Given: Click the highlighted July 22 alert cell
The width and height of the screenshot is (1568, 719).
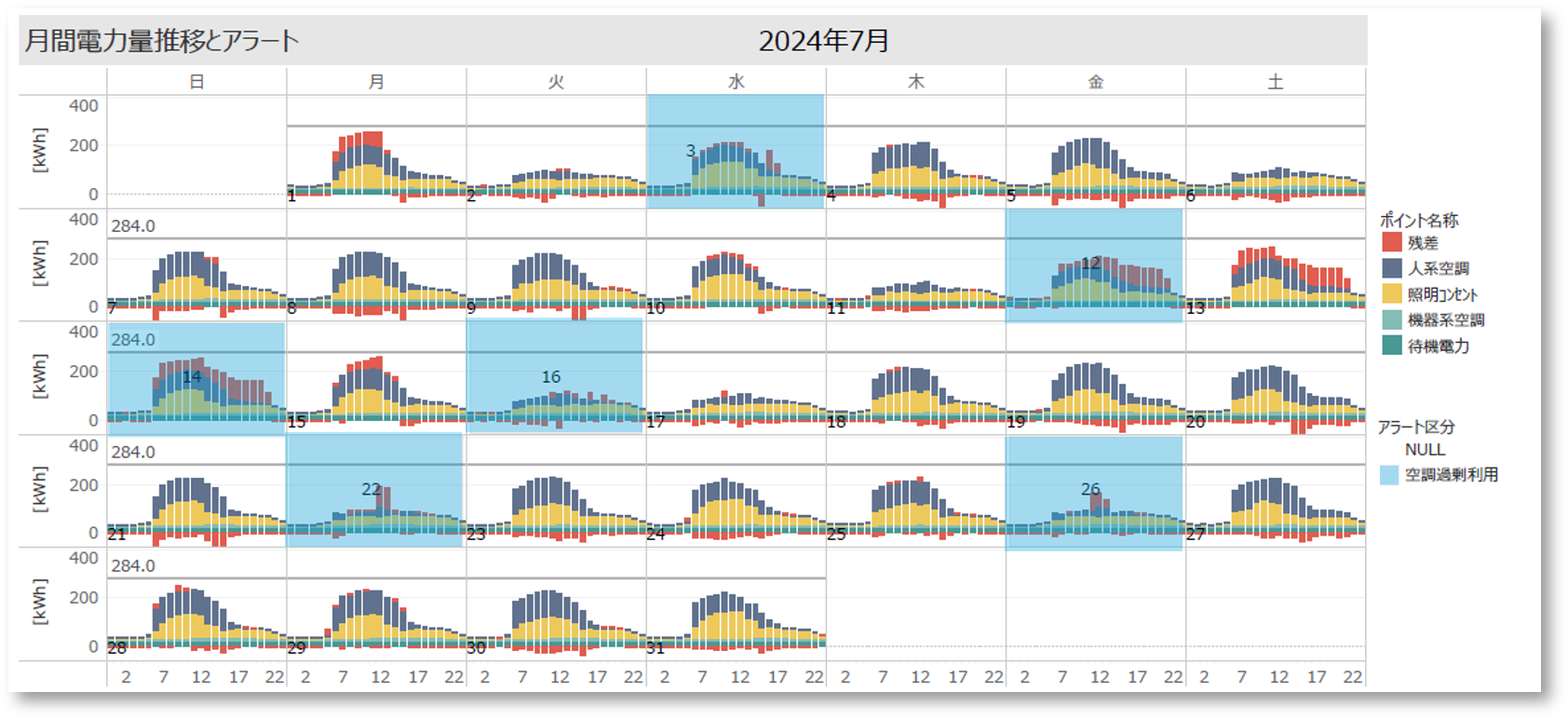Looking at the screenshot, I should point(374,490).
